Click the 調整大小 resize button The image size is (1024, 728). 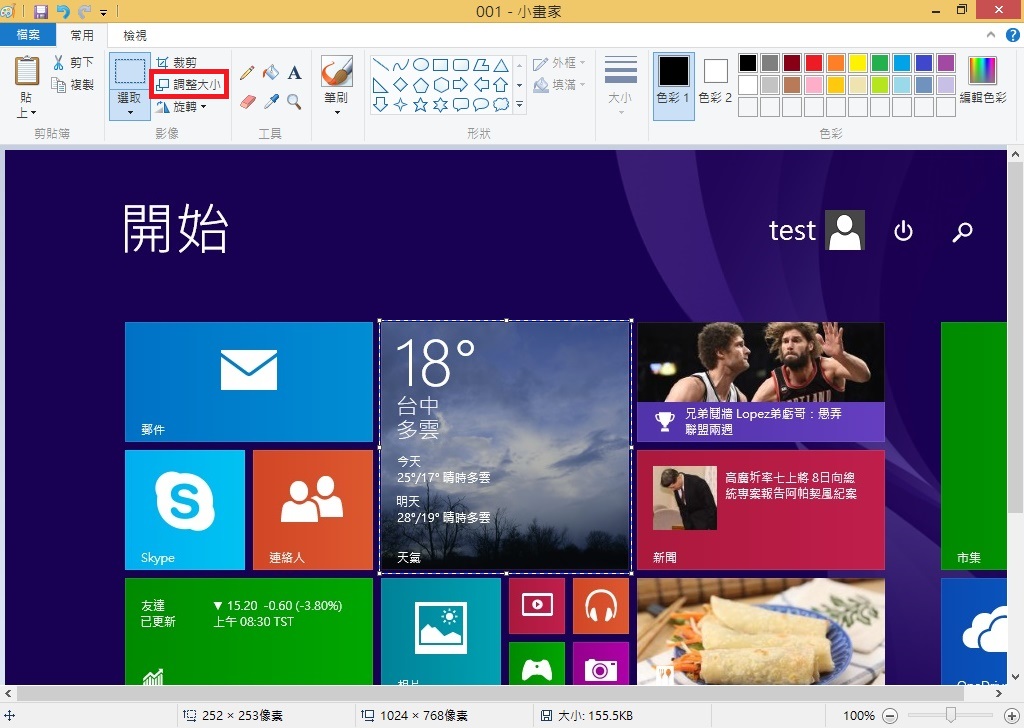pos(189,85)
